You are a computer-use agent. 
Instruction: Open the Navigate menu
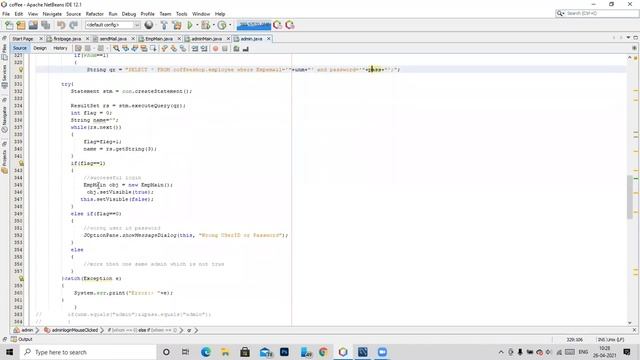pyautogui.click(x=52, y=14)
